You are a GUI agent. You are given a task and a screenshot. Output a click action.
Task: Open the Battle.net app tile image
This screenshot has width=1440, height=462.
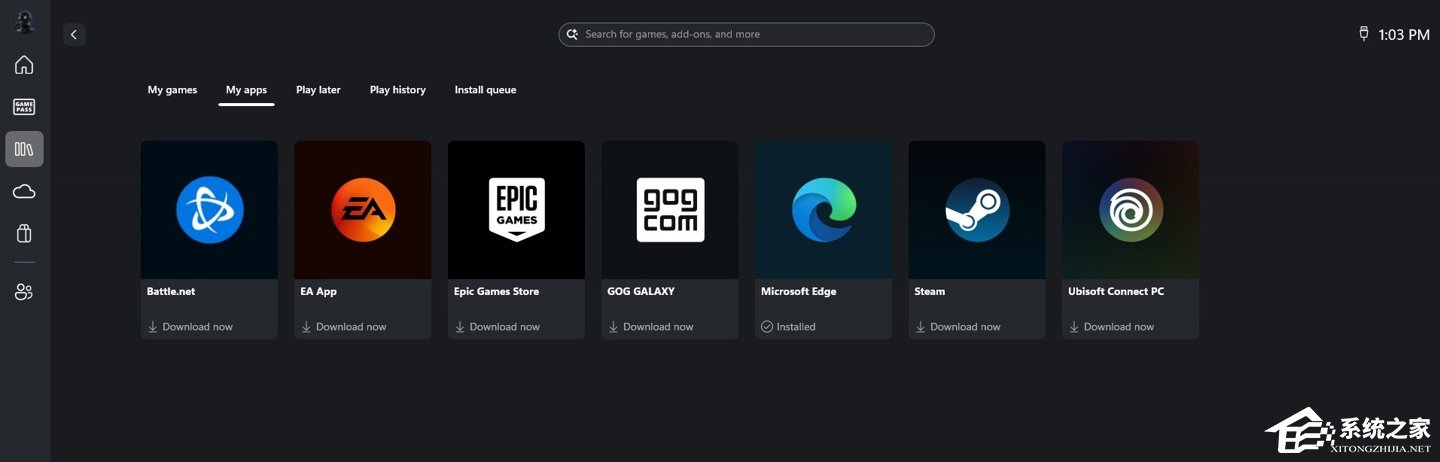[209, 210]
